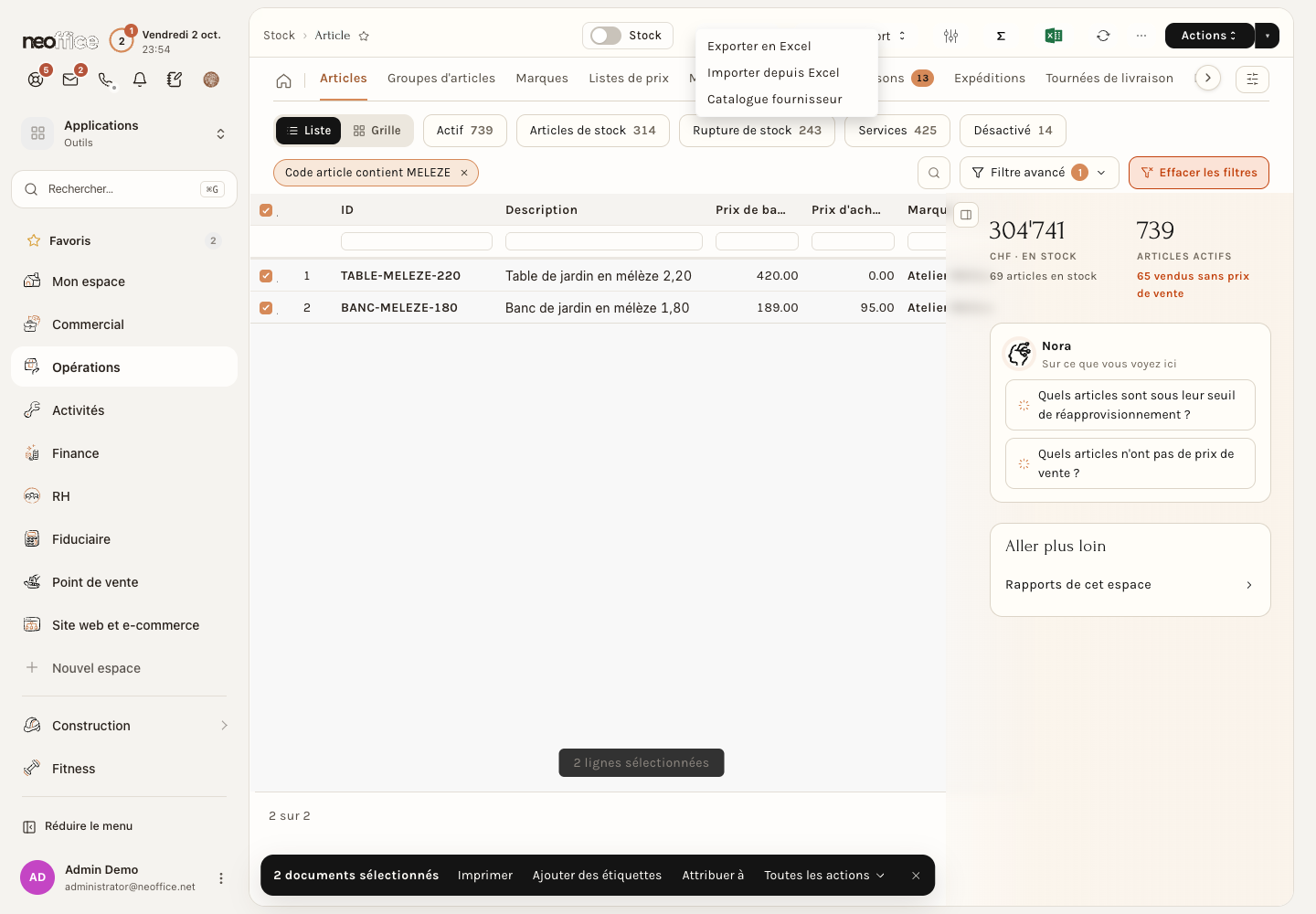The height and width of the screenshot is (914, 1316).
Task: Switch to Liste view
Action: coord(309,131)
